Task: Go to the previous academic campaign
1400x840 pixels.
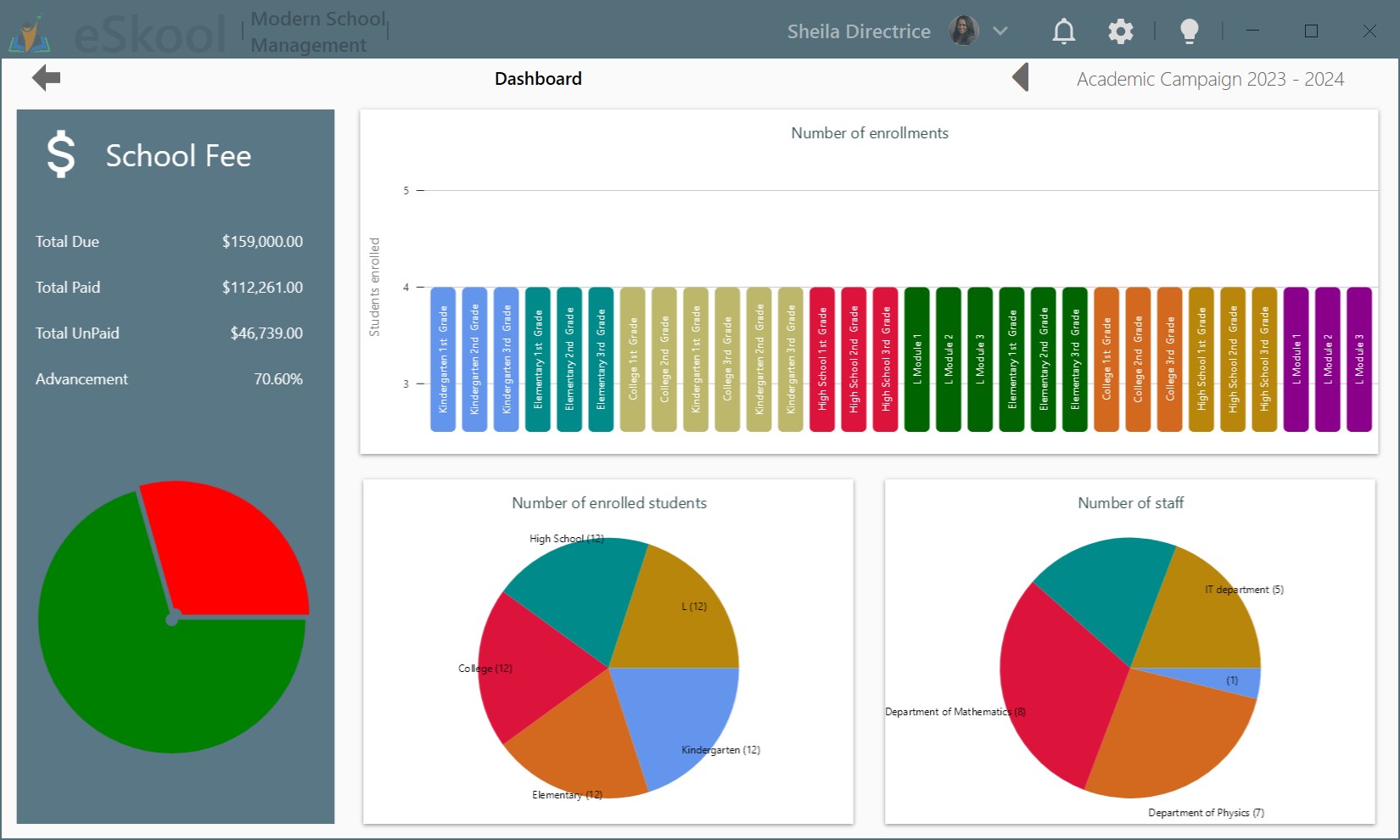Action: coord(1021,78)
